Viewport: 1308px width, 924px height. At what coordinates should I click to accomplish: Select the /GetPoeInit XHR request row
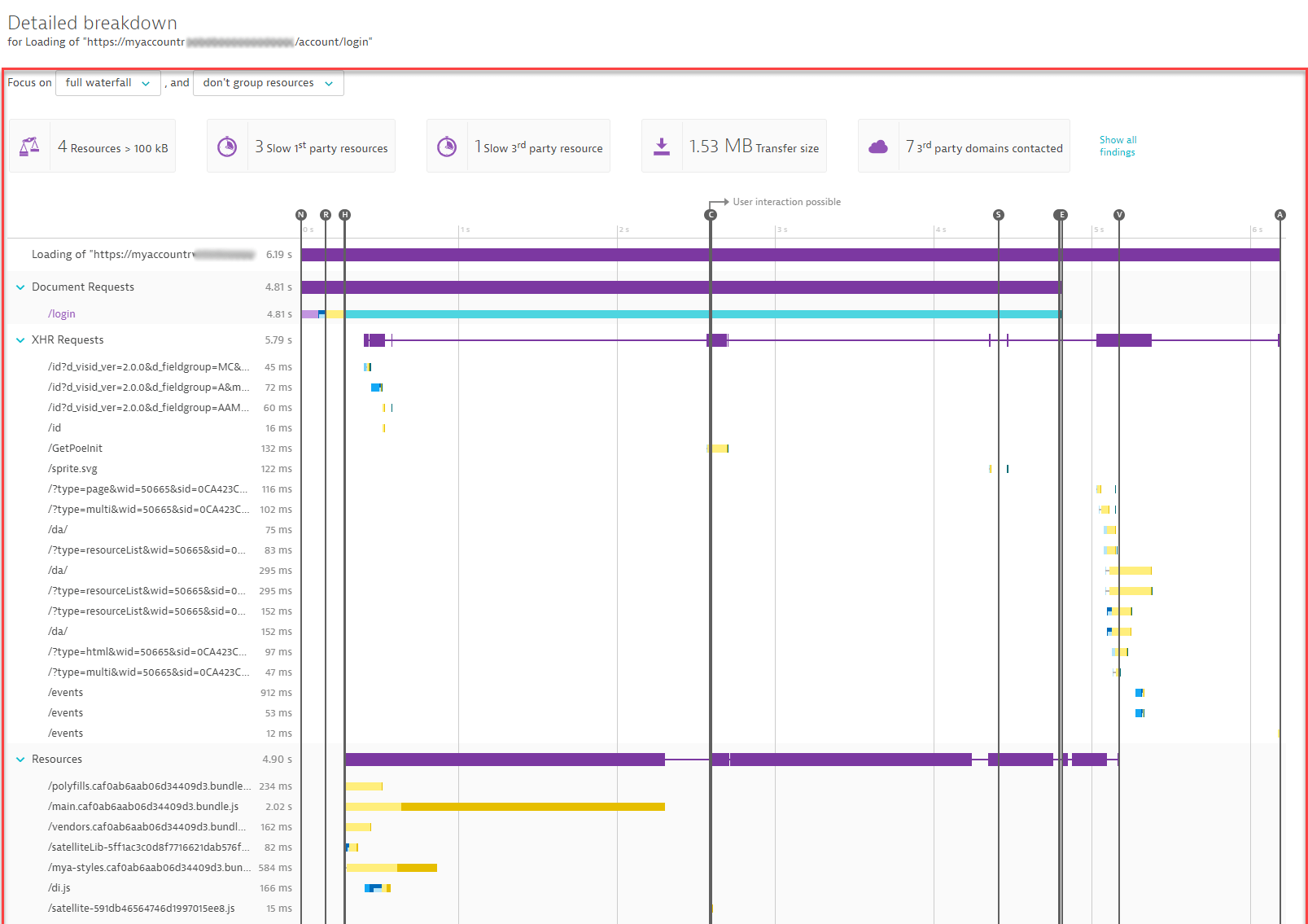[x=75, y=449]
